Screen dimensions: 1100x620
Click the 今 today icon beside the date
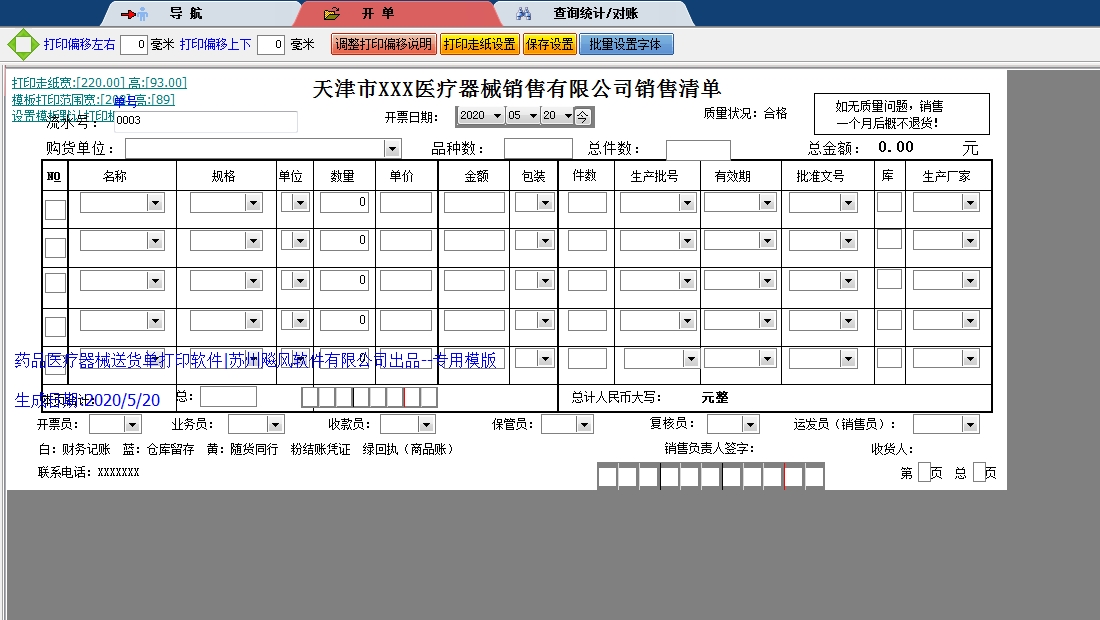point(584,115)
